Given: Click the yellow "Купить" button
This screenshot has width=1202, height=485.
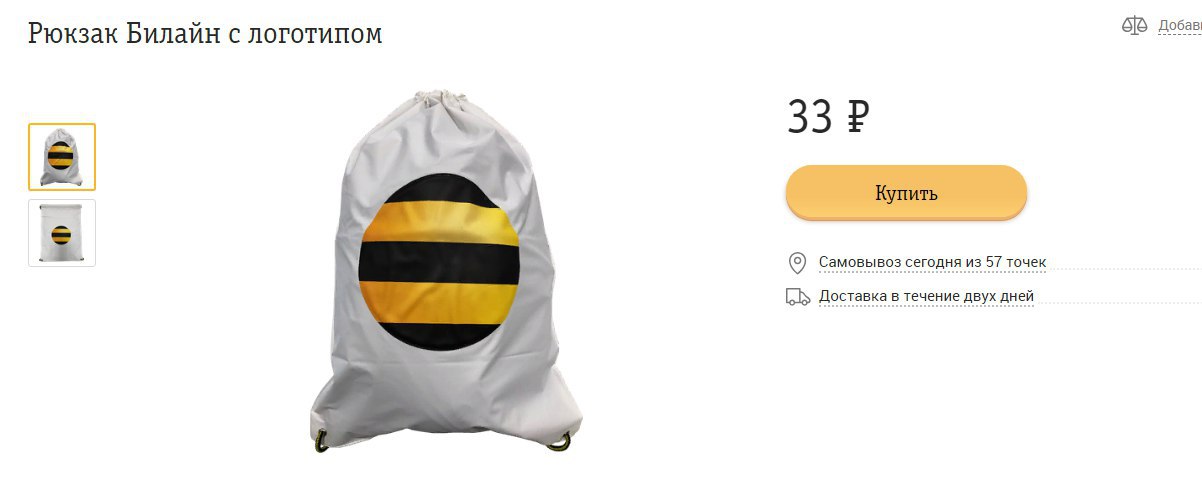Looking at the screenshot, I should click(x=906, y=193).
